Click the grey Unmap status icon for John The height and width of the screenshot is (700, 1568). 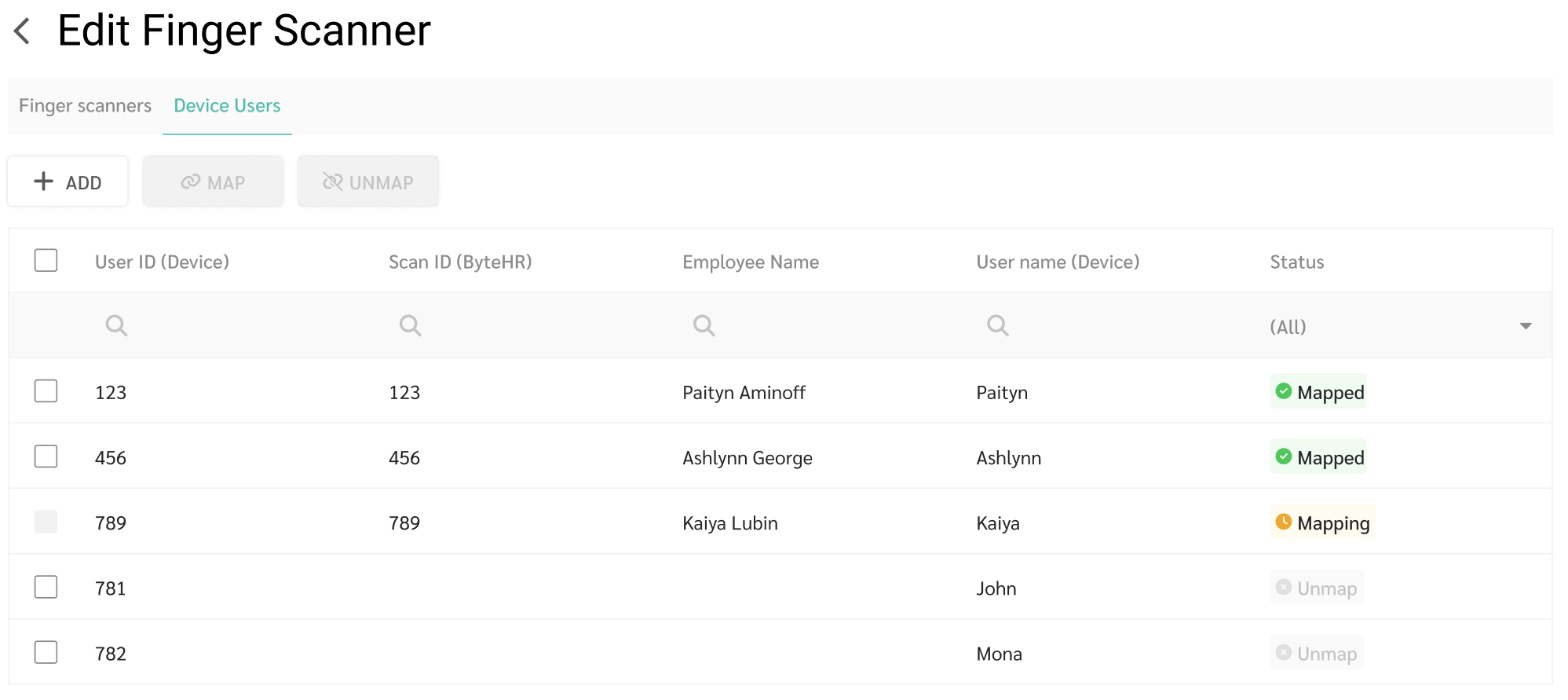point(1284,587)
